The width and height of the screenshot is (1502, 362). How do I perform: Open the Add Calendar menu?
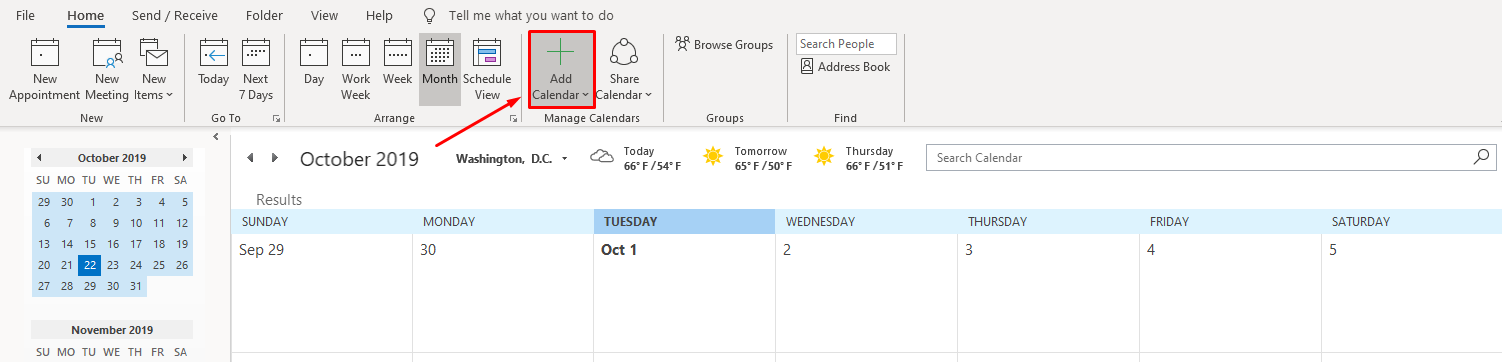tap(561, 69)
